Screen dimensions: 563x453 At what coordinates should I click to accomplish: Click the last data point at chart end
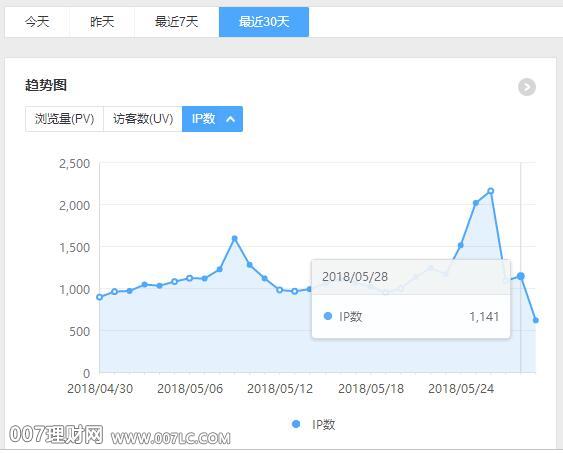536,320
